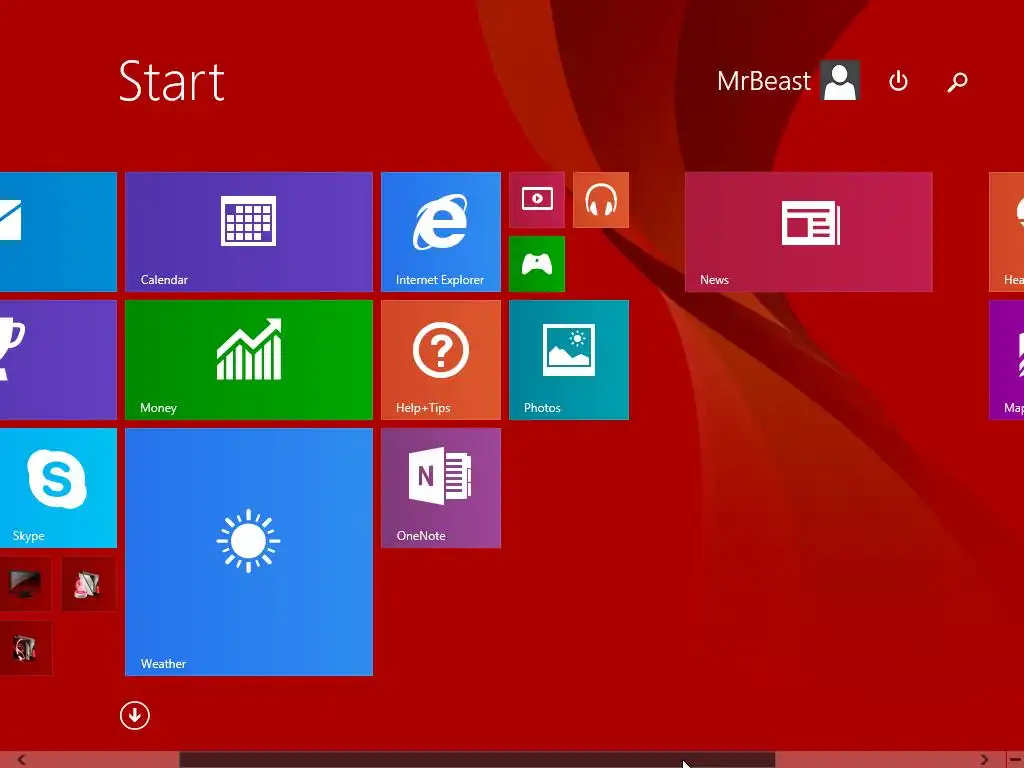The width and height of the screenshot is (1024, 768).
Task: Open the small tile right of monitor tile
Action: pos(89,584)
